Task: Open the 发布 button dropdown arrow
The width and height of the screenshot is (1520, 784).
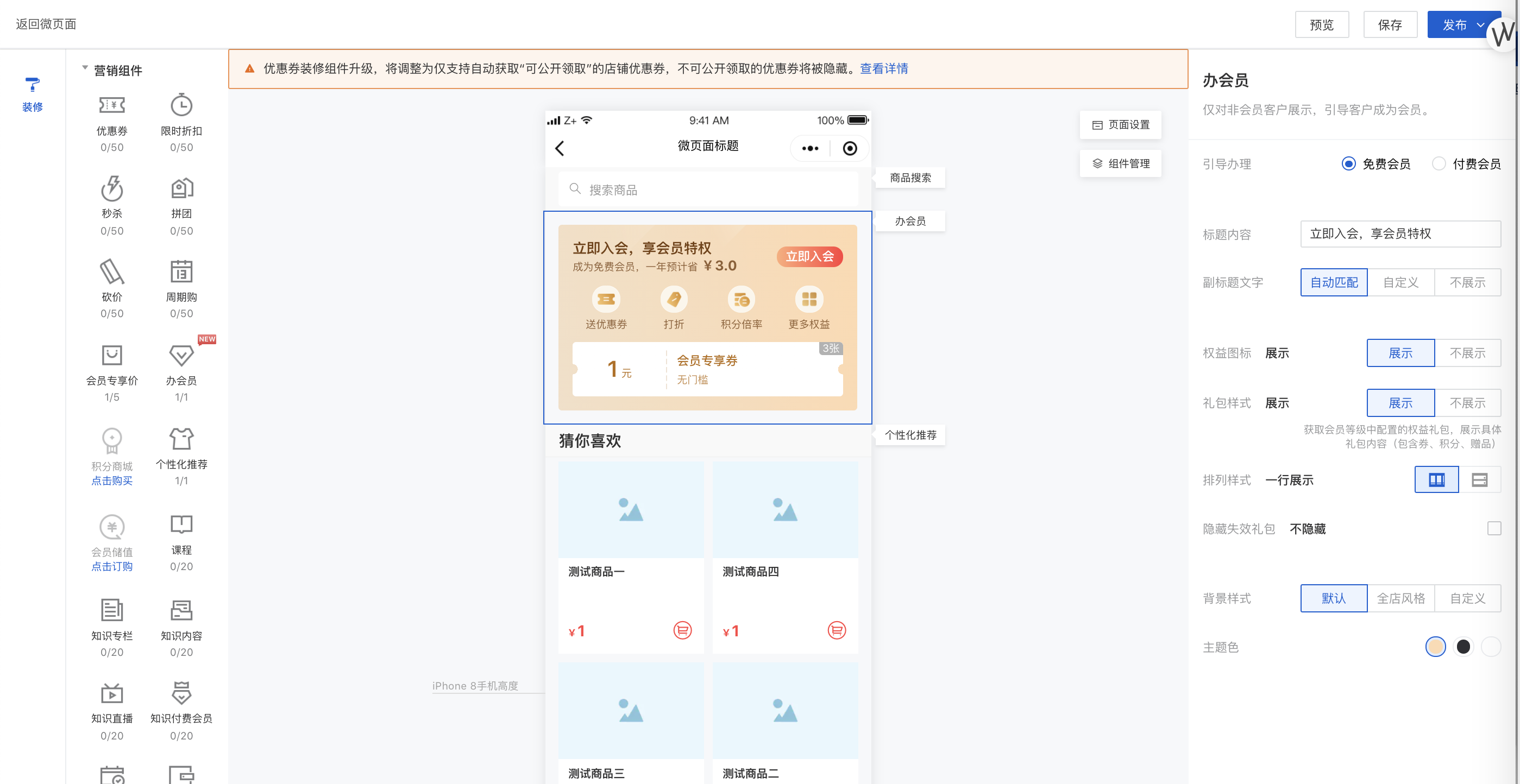Action: 1480,25
